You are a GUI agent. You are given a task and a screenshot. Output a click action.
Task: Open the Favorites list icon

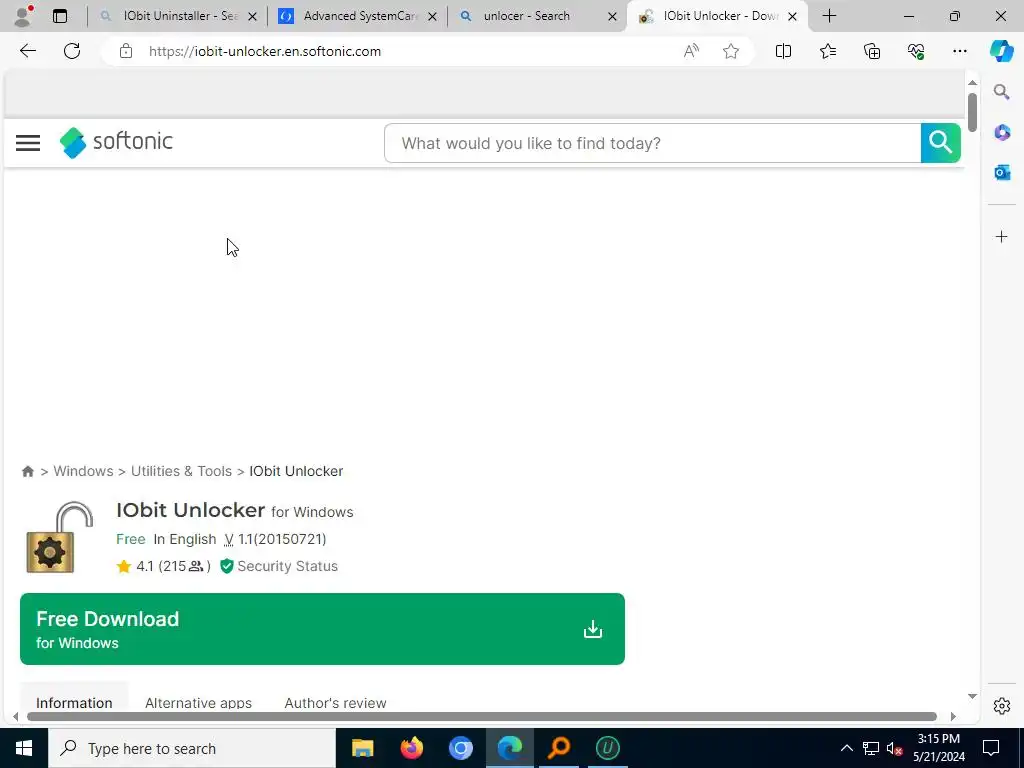827,51
